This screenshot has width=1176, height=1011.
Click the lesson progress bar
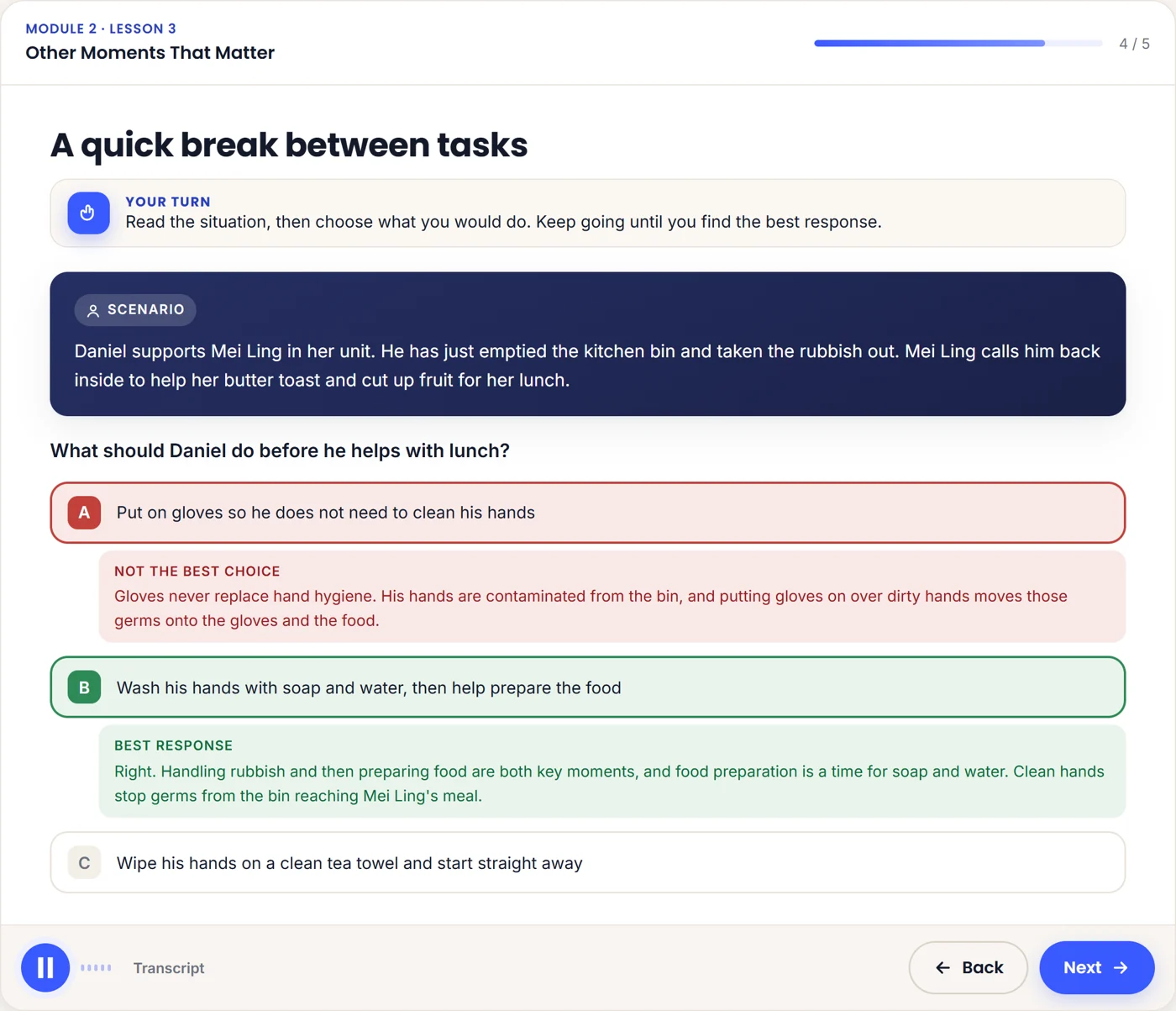click(x=958, y=43)
